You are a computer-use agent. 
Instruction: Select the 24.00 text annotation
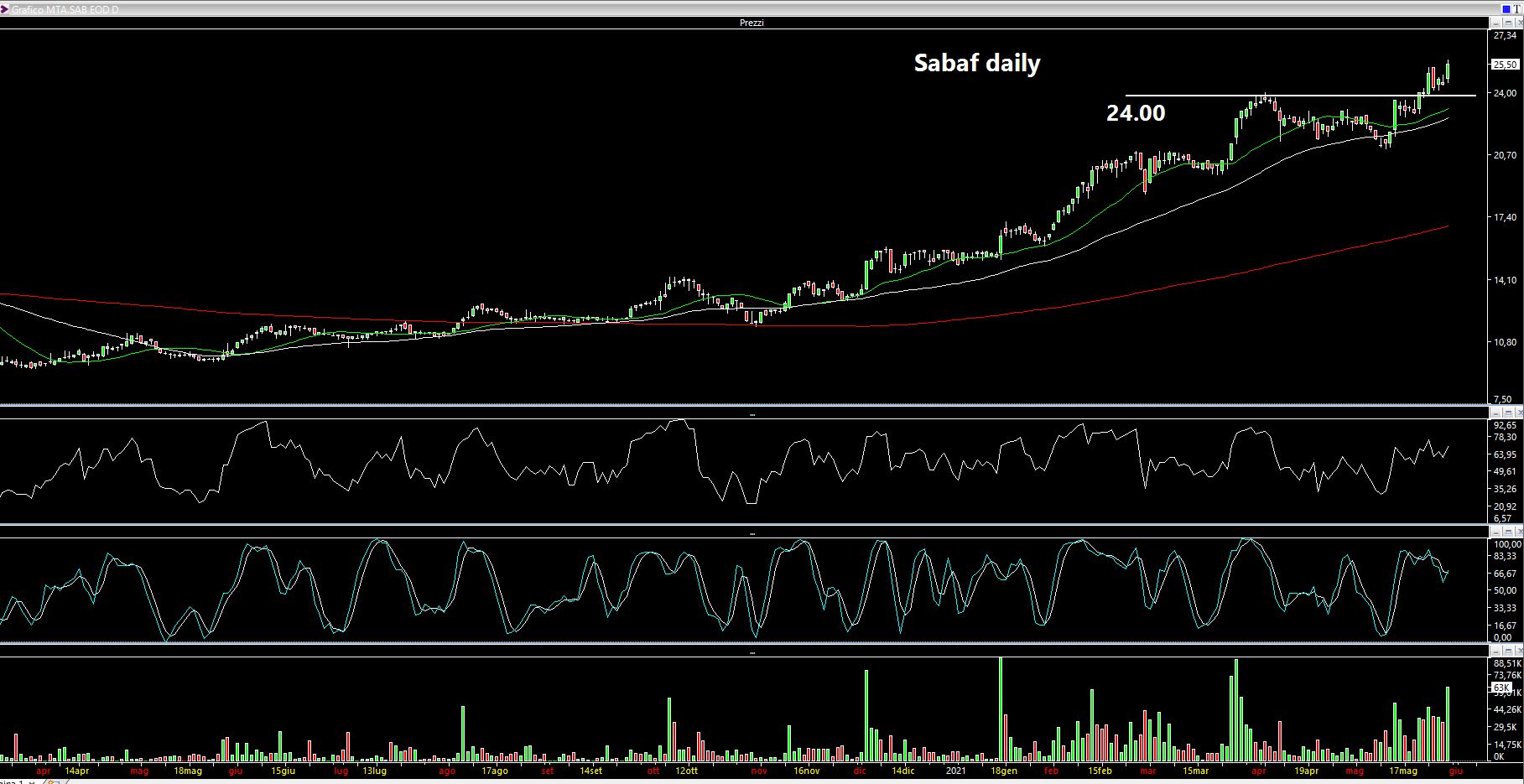pos(1136,113)
